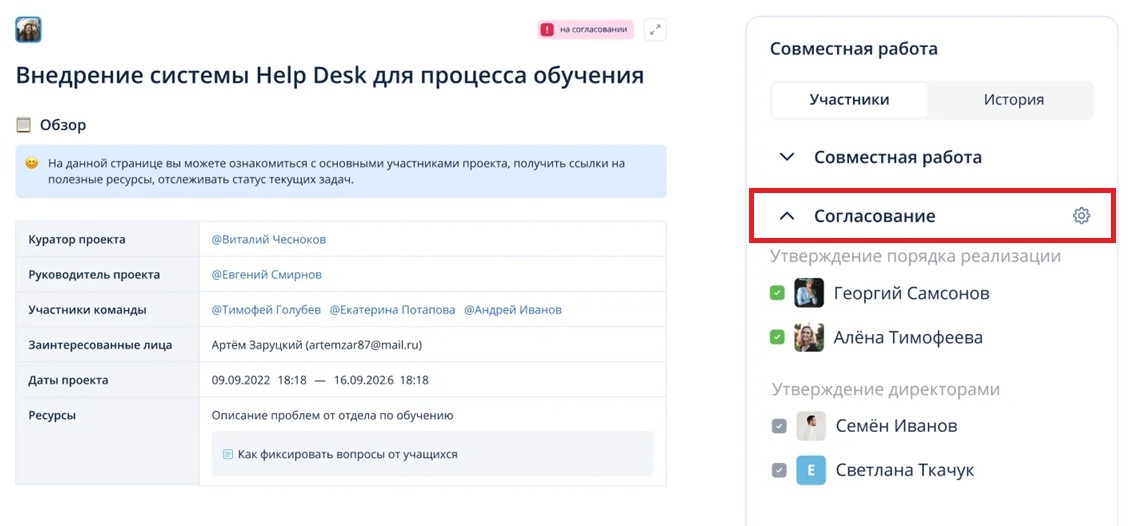Collapse the Согласование section chevron

click(787, 216)
